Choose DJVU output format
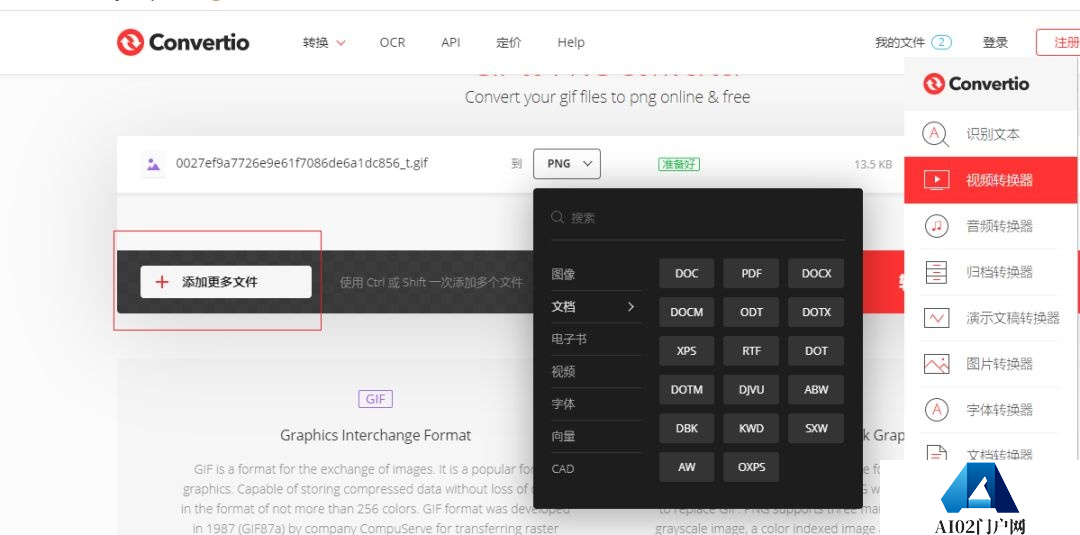 [x=751, y=389]
